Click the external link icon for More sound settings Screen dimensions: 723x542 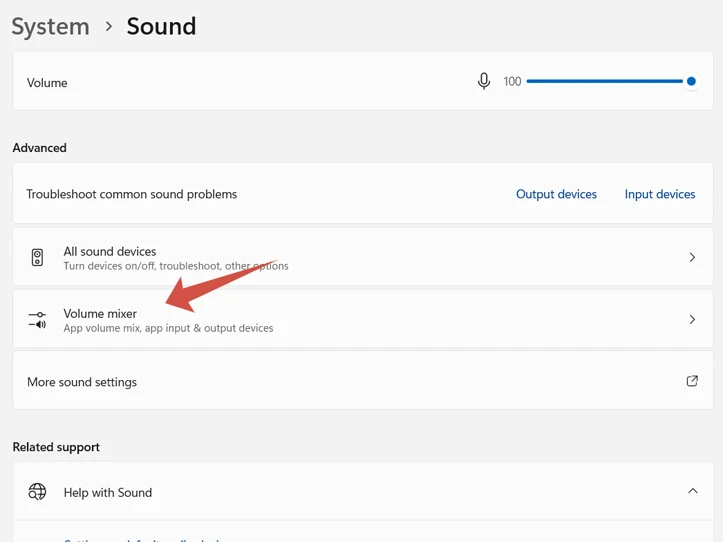pyautogui.click(x=692, y=381)
